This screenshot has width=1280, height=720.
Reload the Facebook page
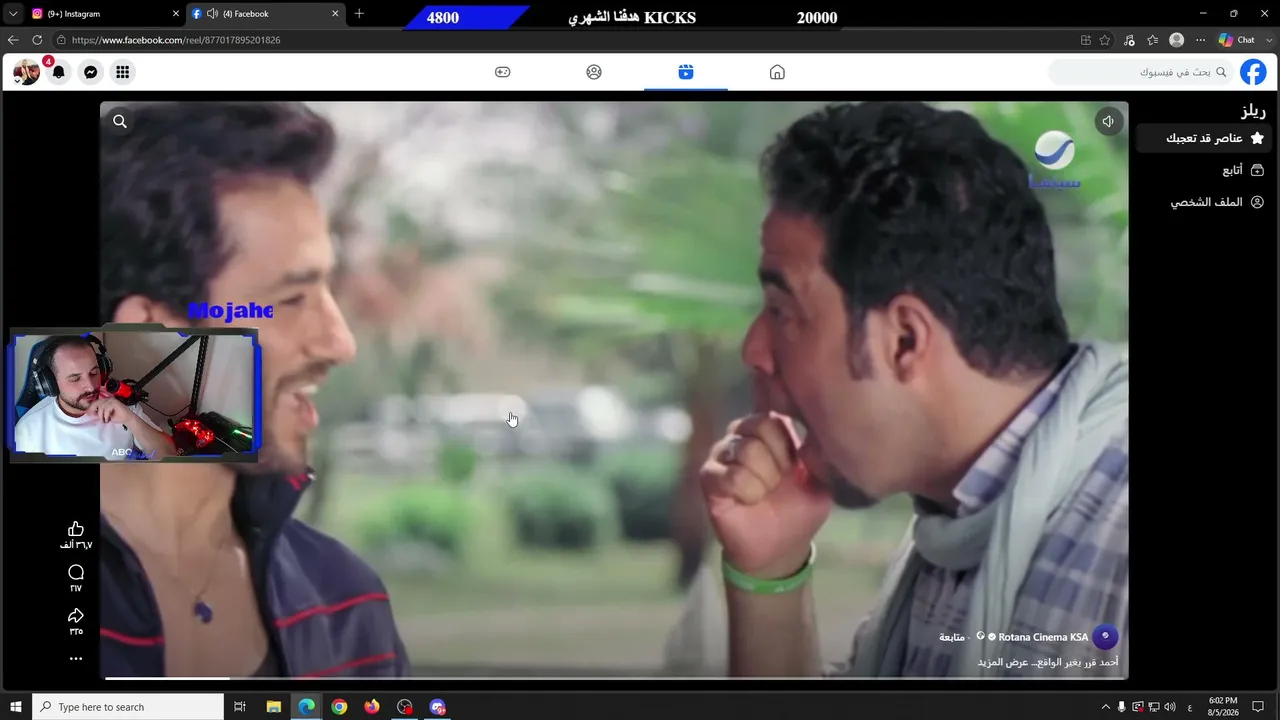click(37, 40)
